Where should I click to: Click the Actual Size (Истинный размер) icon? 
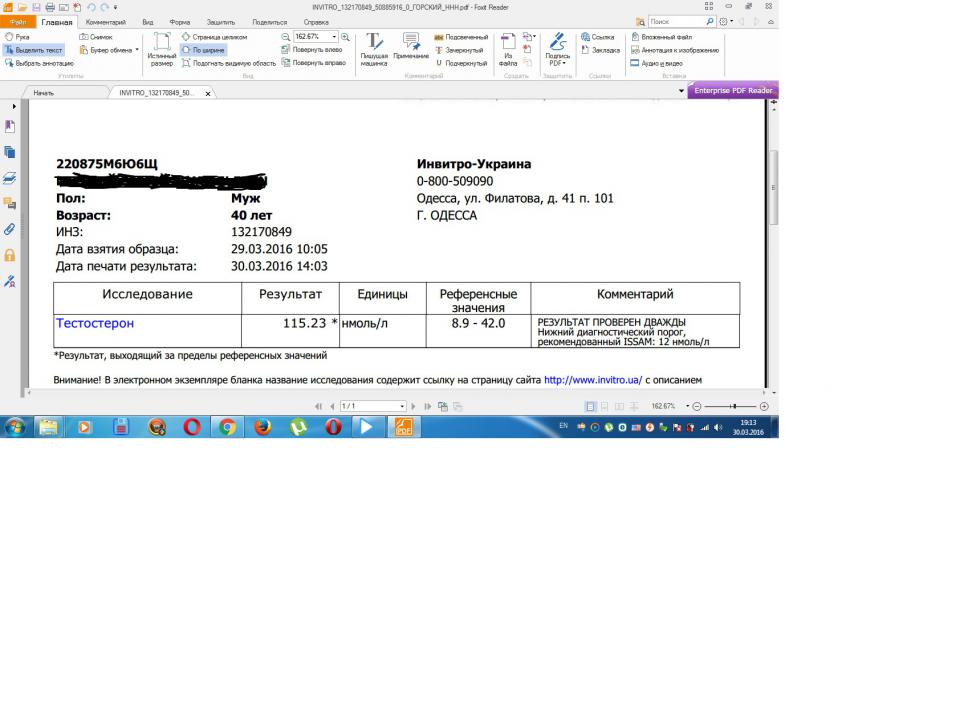click(161, 49)
